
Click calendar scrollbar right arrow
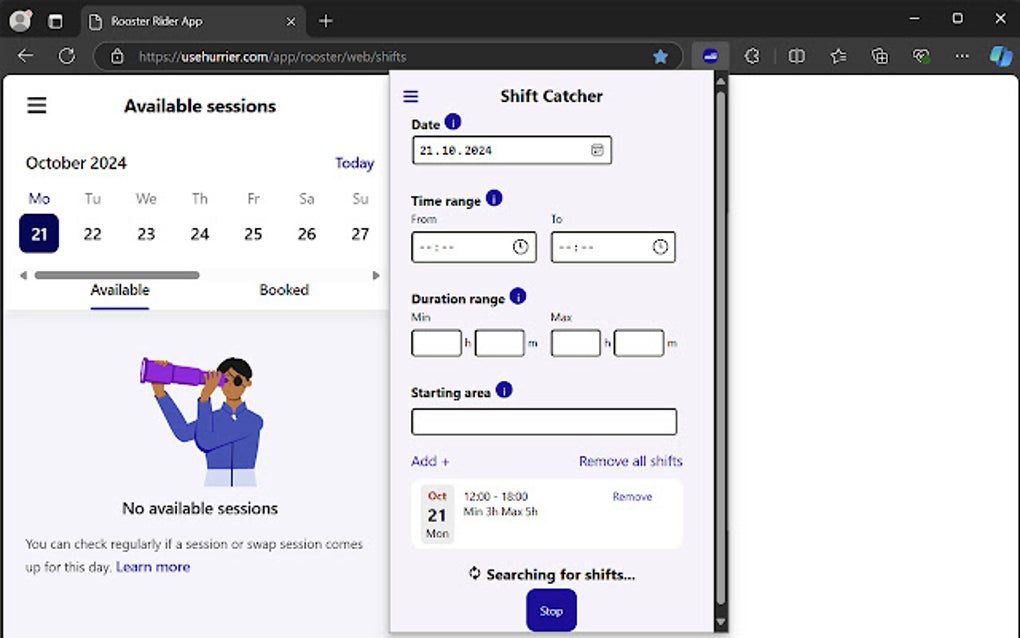click(375, 275)
